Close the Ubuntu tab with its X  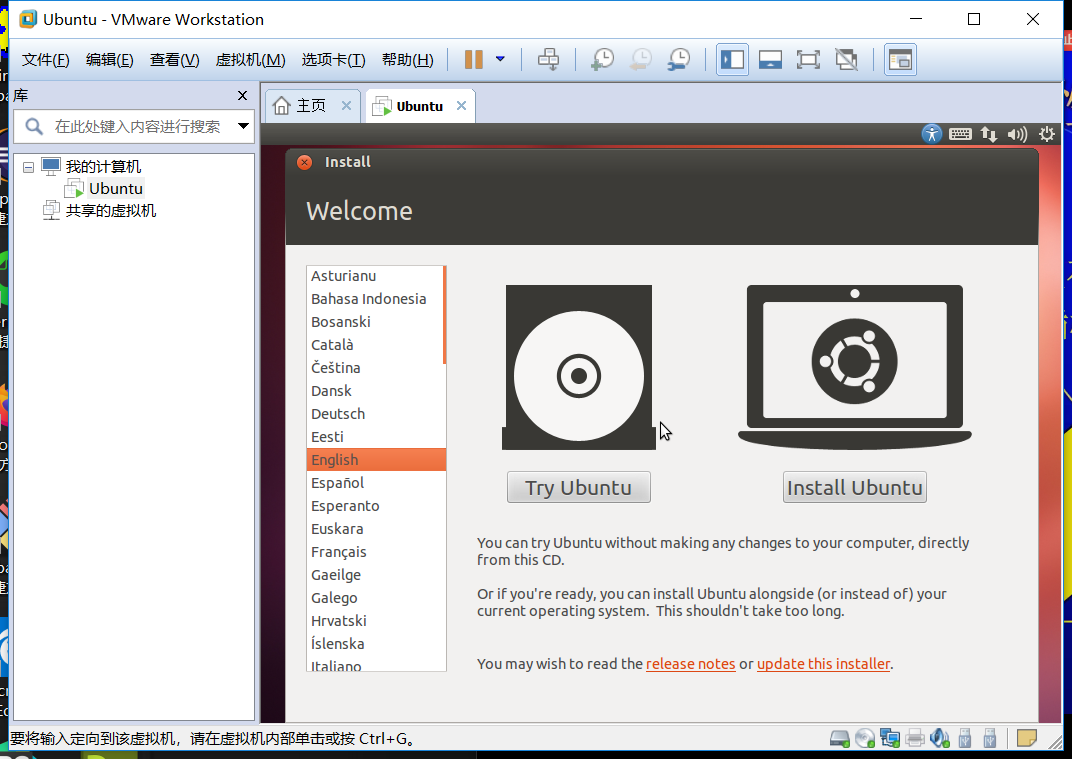[x=461, y=105]
